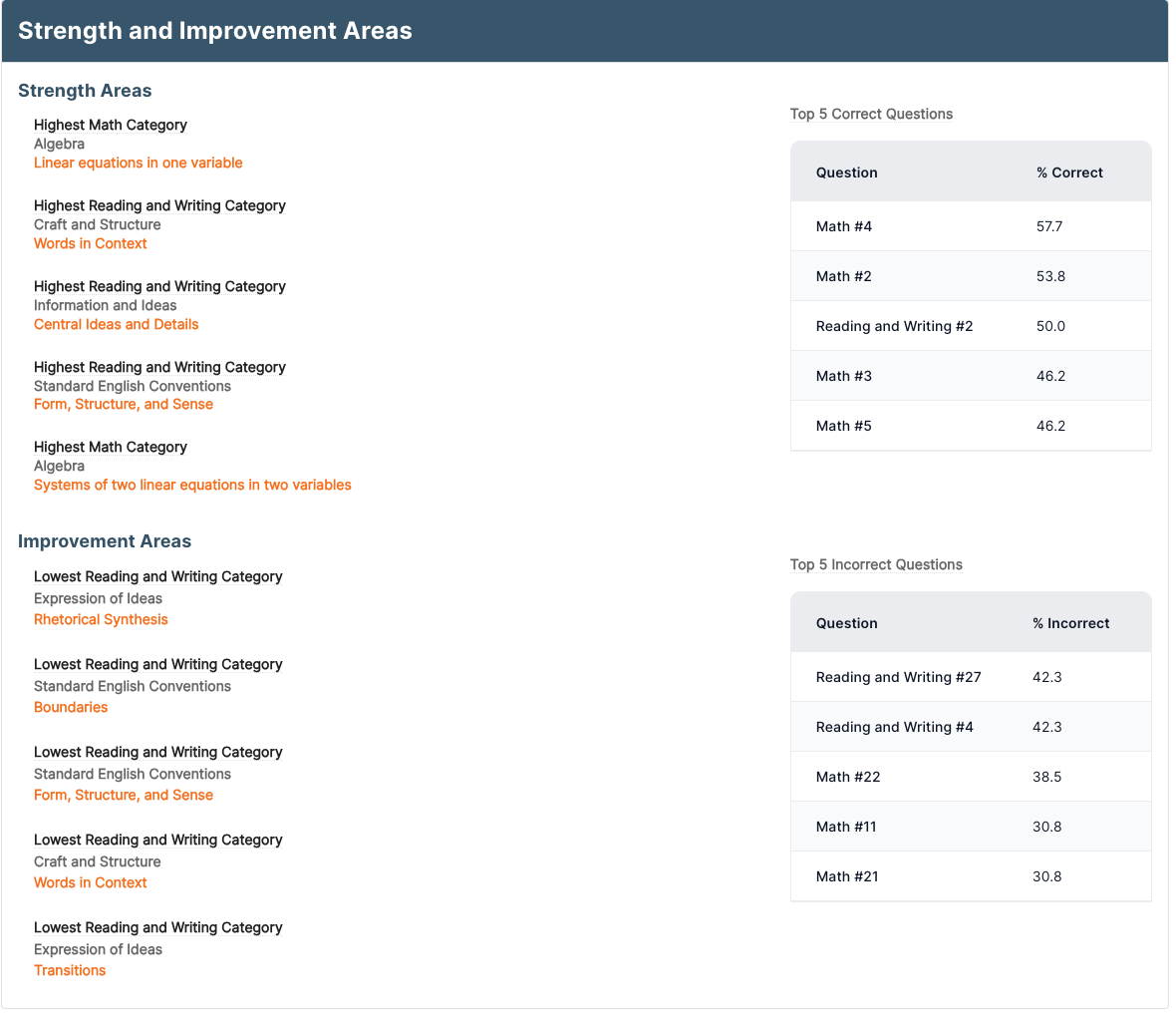The width and height of the screenshot is (1176, 1020).
Task: Click the Math #2 question entry
Action: 843,276
